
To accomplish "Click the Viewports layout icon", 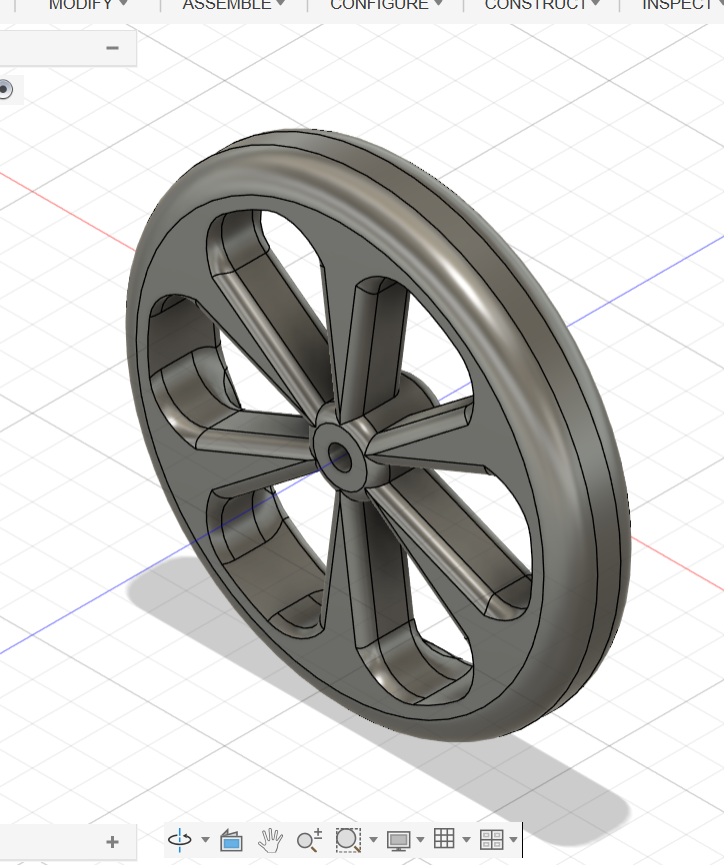I will (x=492, y=840).
